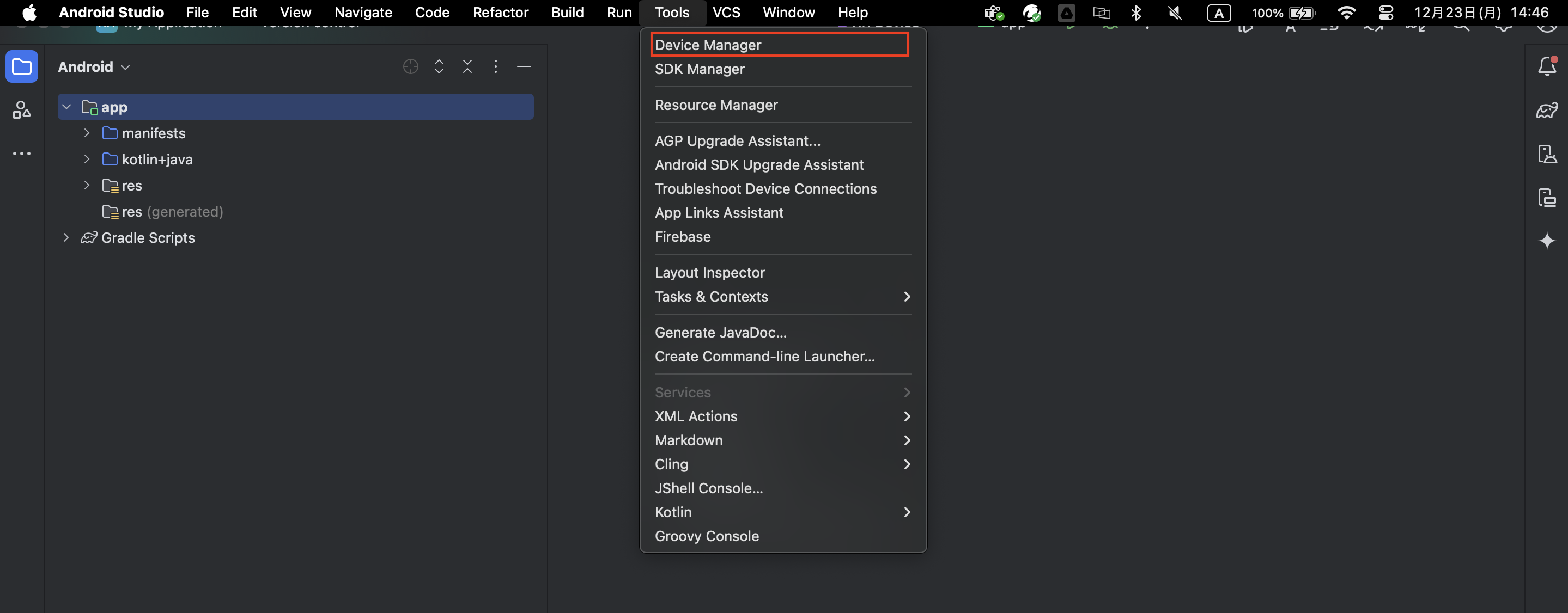The image size is (1568, 613).
Task: Choose AGP Upgrade Assistant menu entry
Action: tap(783, 140)
